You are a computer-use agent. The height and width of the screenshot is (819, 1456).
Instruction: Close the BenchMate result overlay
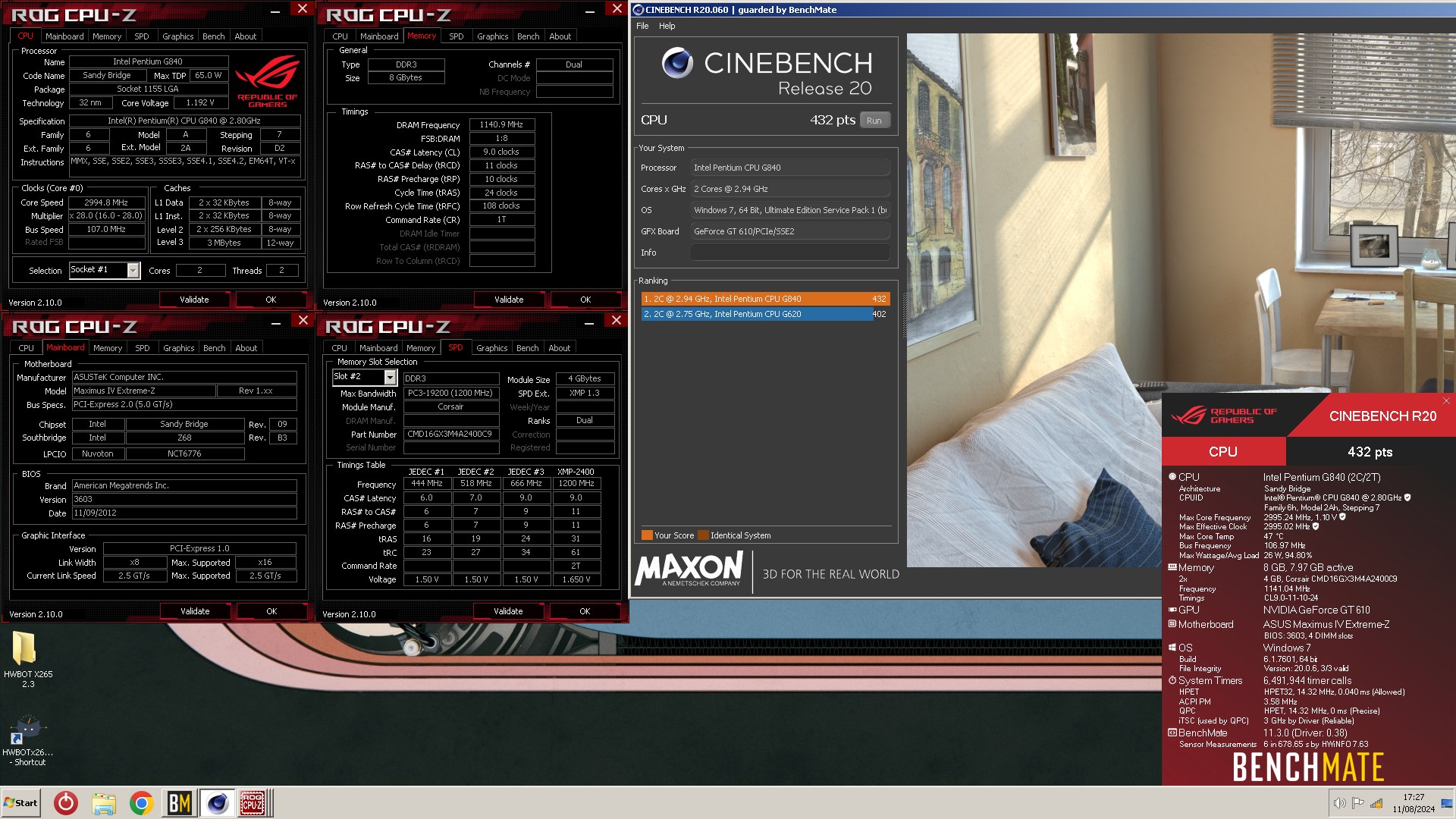pyautogui.click(x=1445, y=401)
